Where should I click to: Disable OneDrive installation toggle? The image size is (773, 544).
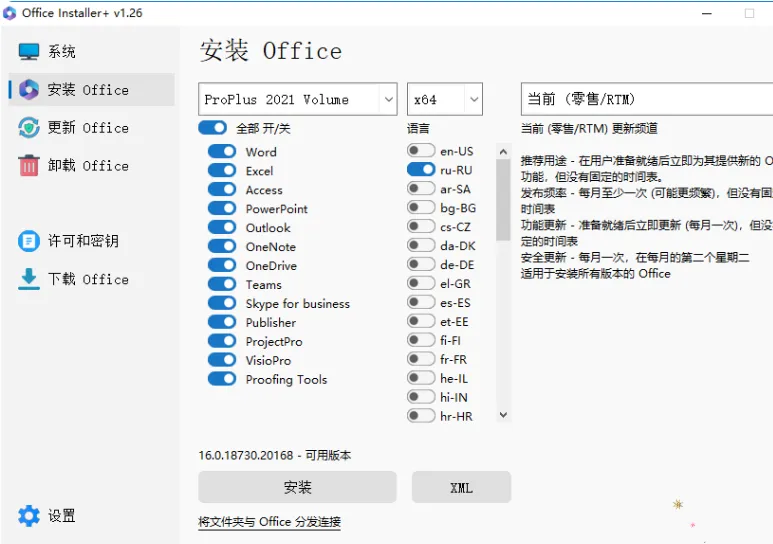[222, 265]
